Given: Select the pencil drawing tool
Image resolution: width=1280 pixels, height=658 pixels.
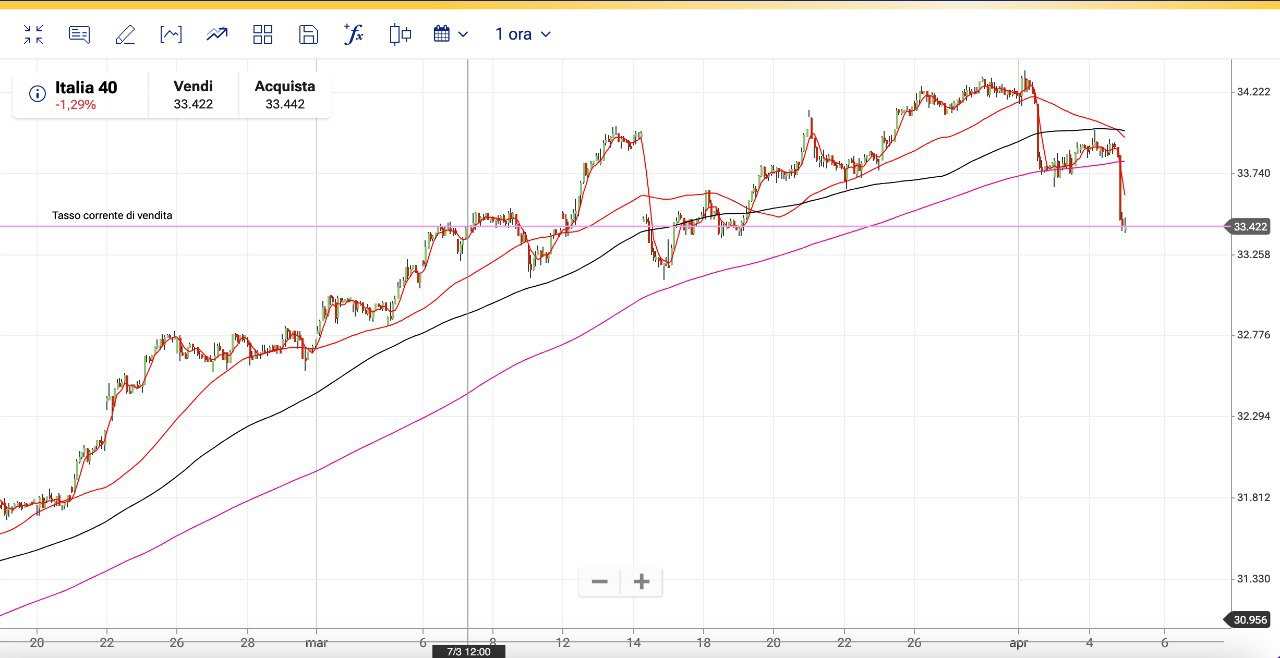Looking at the screenshot, I should 125,35.
